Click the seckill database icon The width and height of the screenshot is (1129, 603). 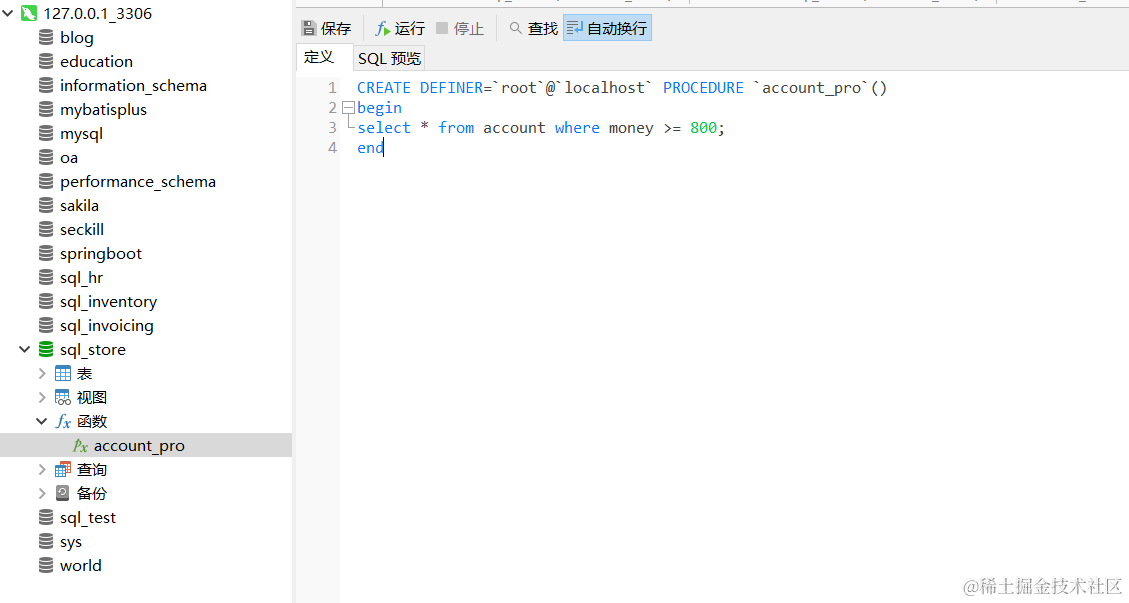pyautogui.click(x=46, y=229)
